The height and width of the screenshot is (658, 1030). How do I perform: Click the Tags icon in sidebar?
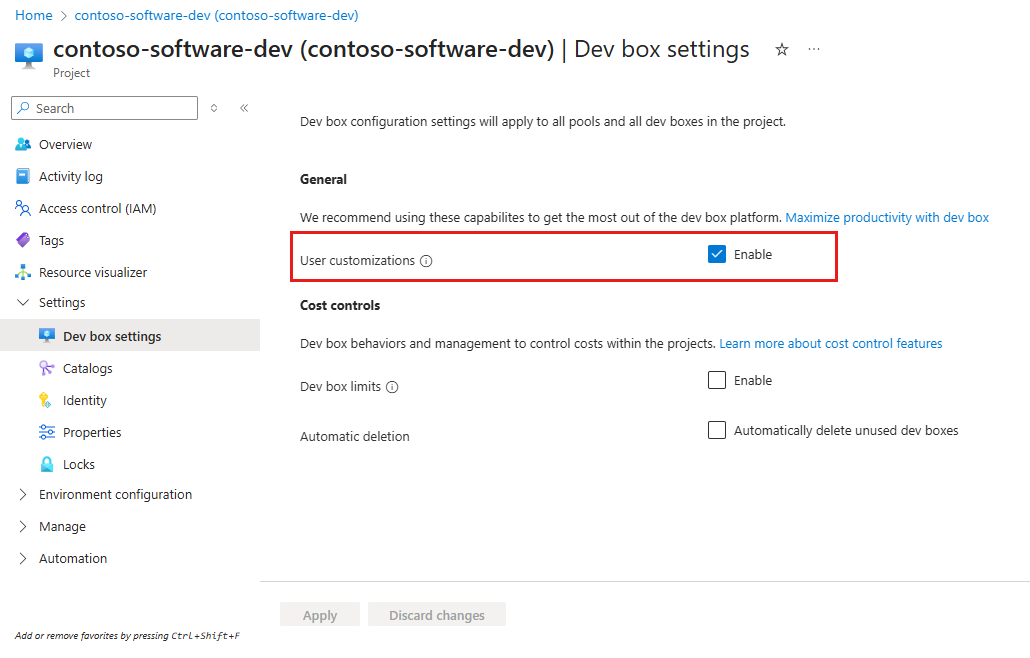(23, 240)
